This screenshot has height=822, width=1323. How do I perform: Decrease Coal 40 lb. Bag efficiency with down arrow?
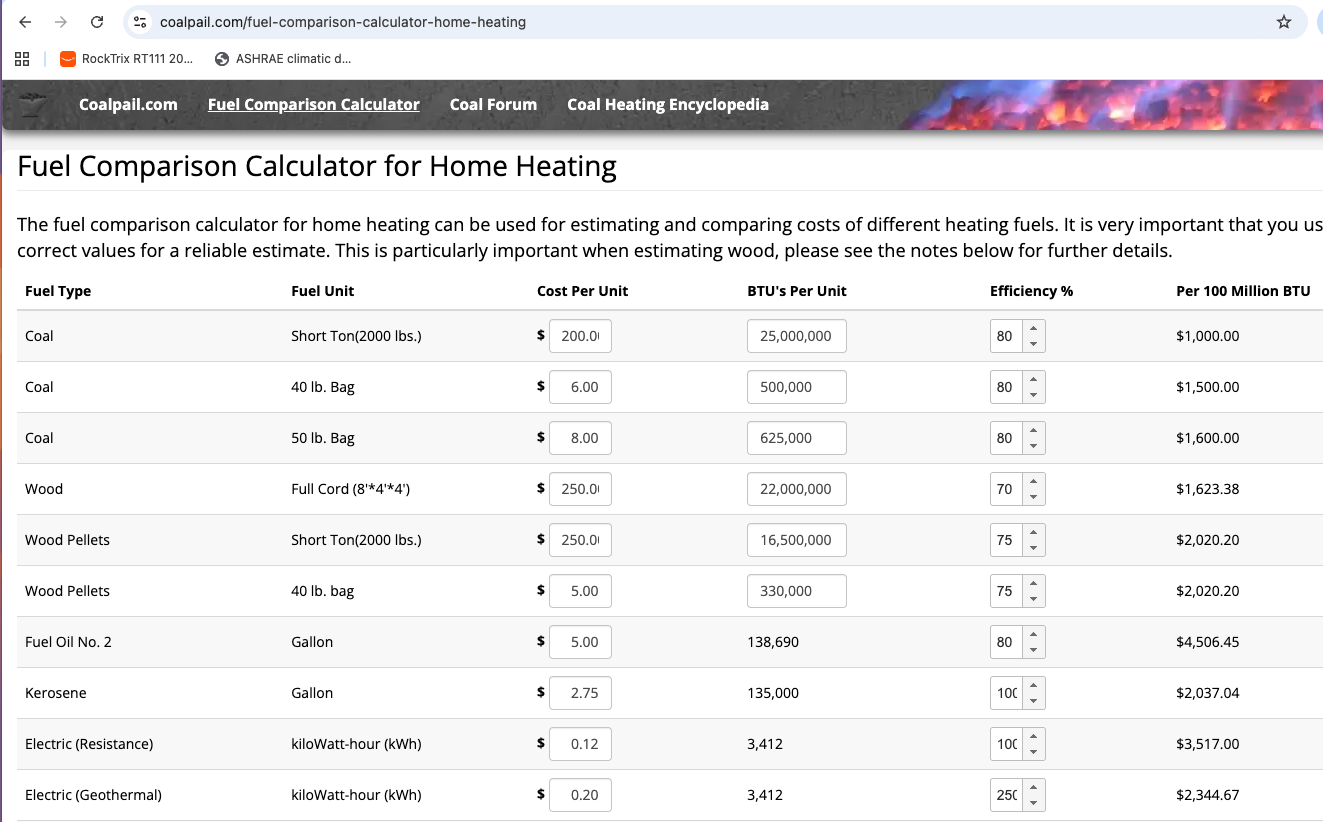(1033, 395)
